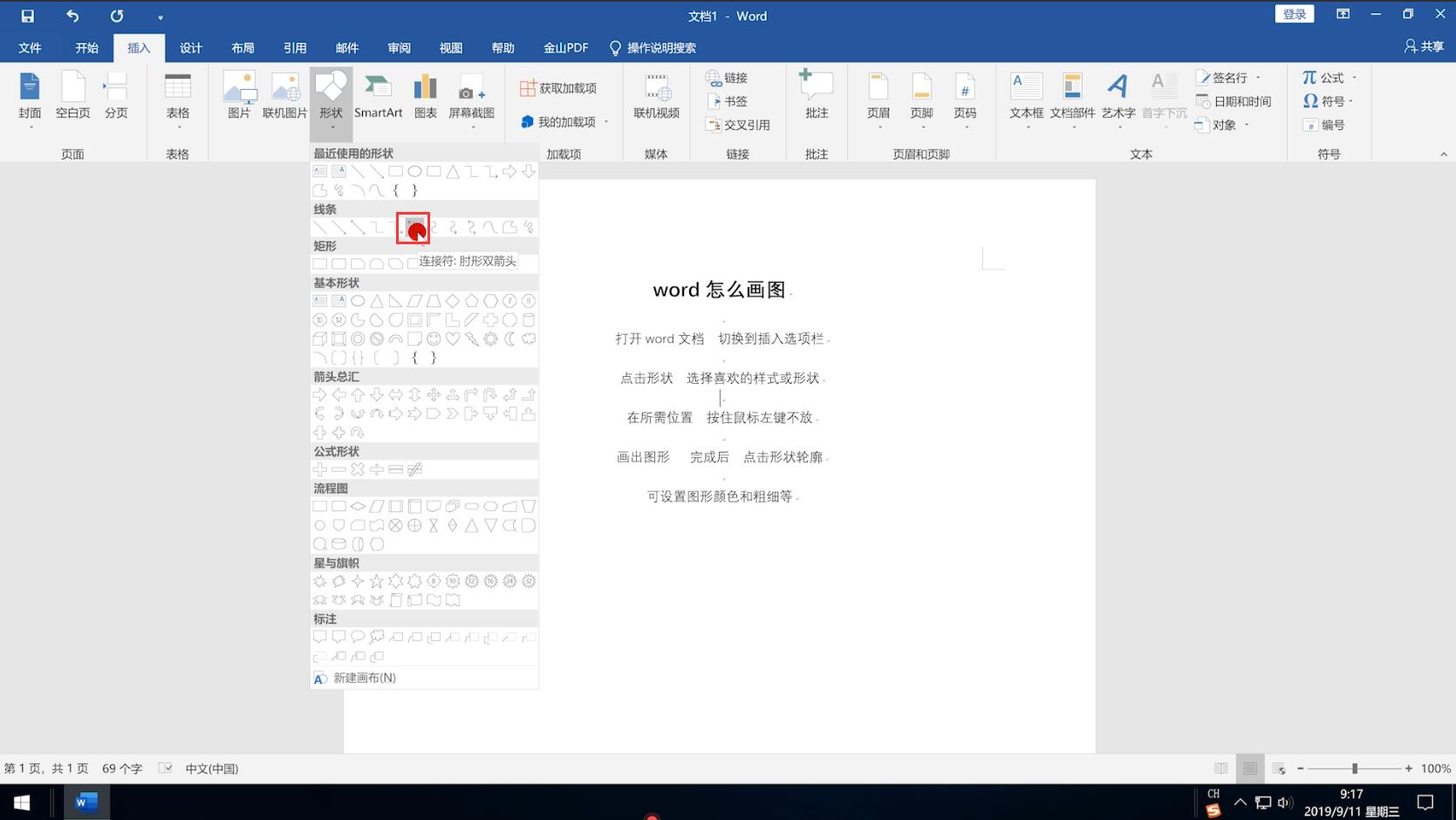Select the cloud callout in 标注
This screenshot has height=820, width=1456.
pyautogui.click(x=377, y=638)
